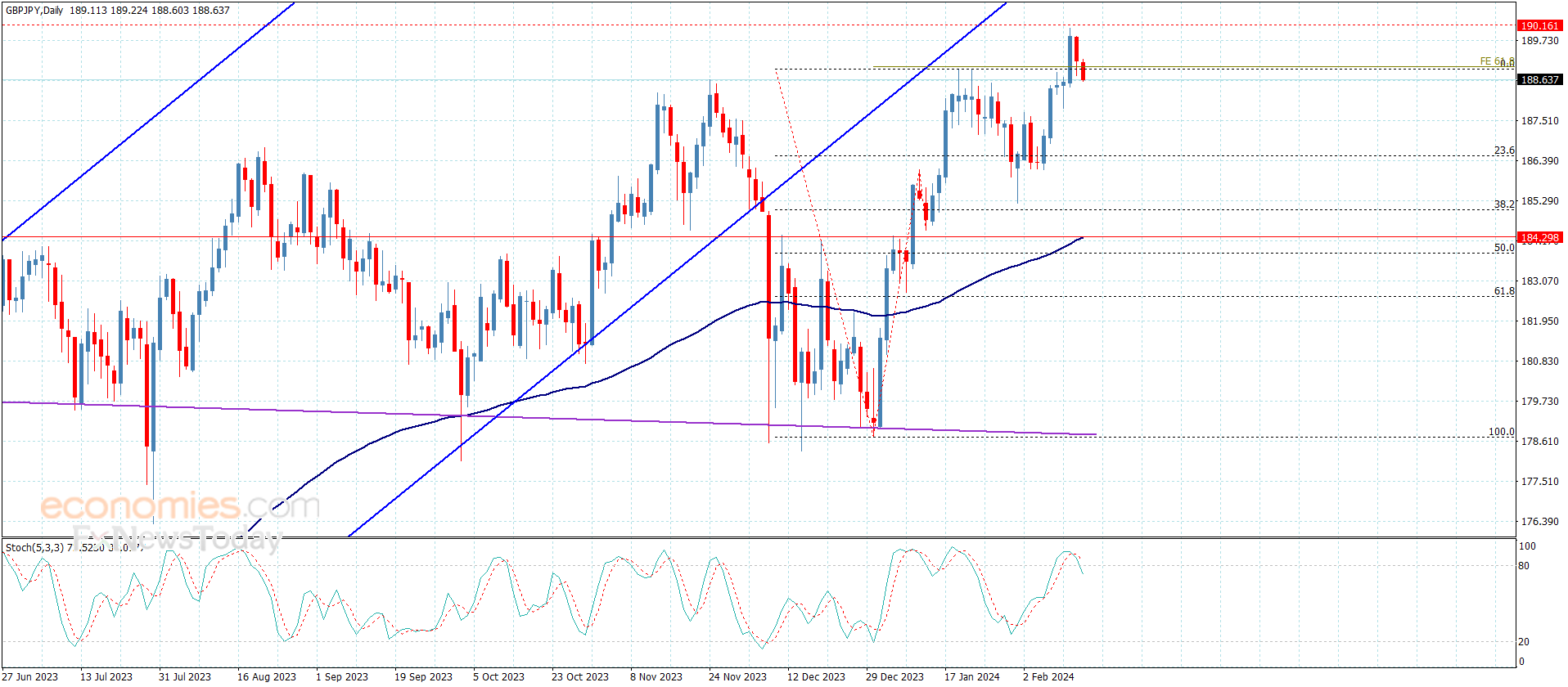The image size is (1568, 687).
Task: Click the 100.0 Fibonacci level label
Action: [1501, 432]
